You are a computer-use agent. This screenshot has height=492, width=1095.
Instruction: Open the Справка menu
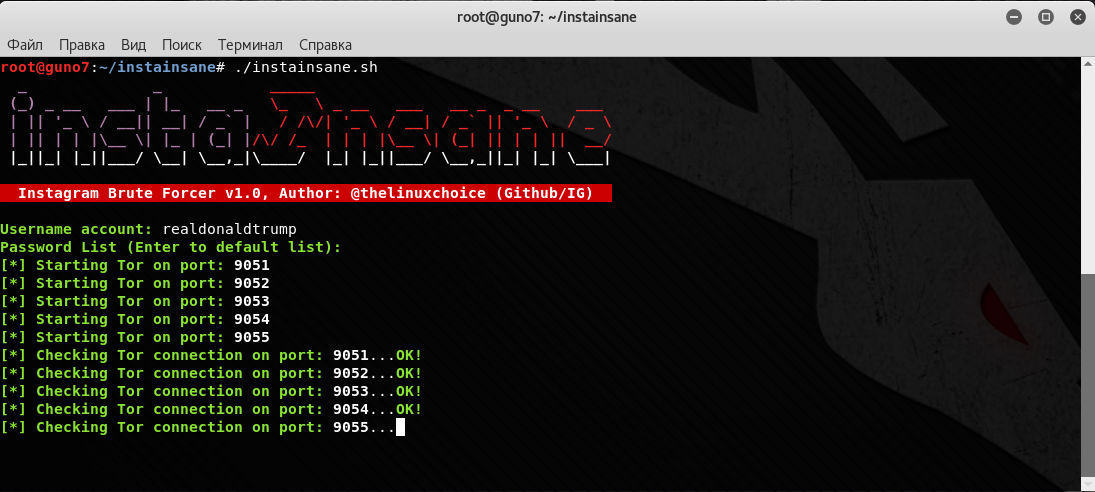click(325, 45)
